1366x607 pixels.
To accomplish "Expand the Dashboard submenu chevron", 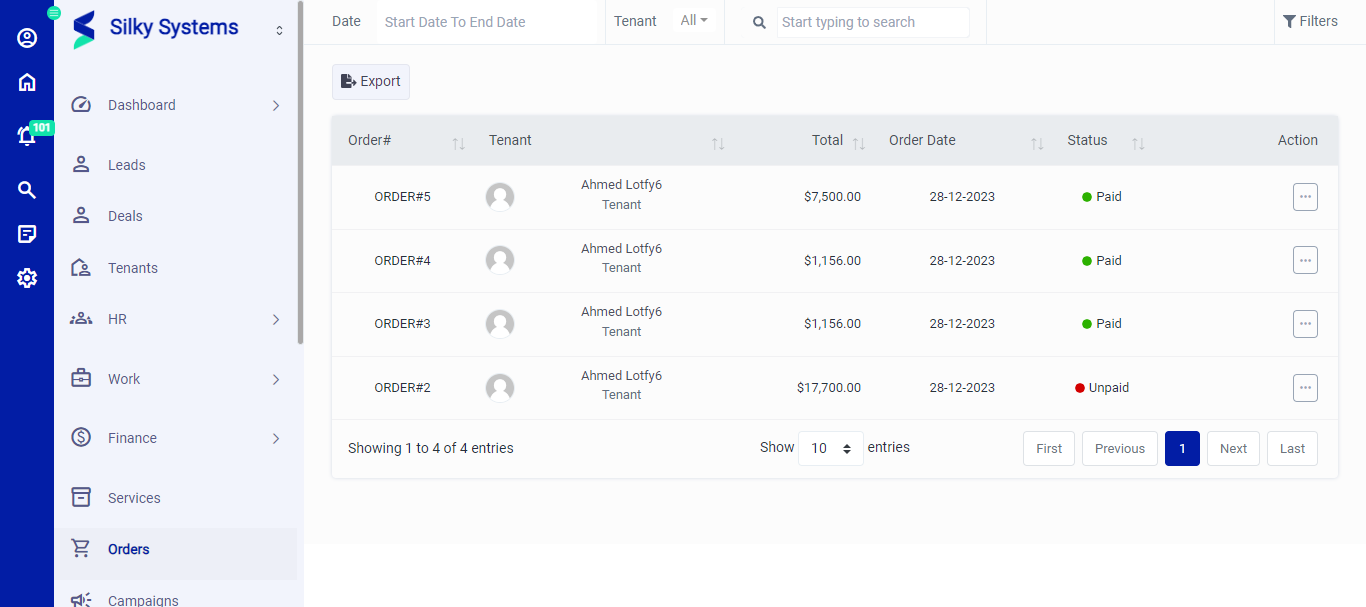I will click(276, 105).
